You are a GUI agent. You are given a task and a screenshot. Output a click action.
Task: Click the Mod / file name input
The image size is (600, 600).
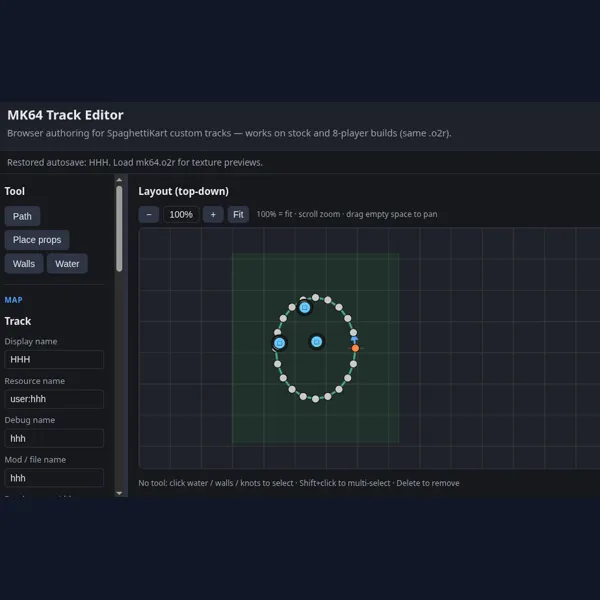tap(54, 478)
